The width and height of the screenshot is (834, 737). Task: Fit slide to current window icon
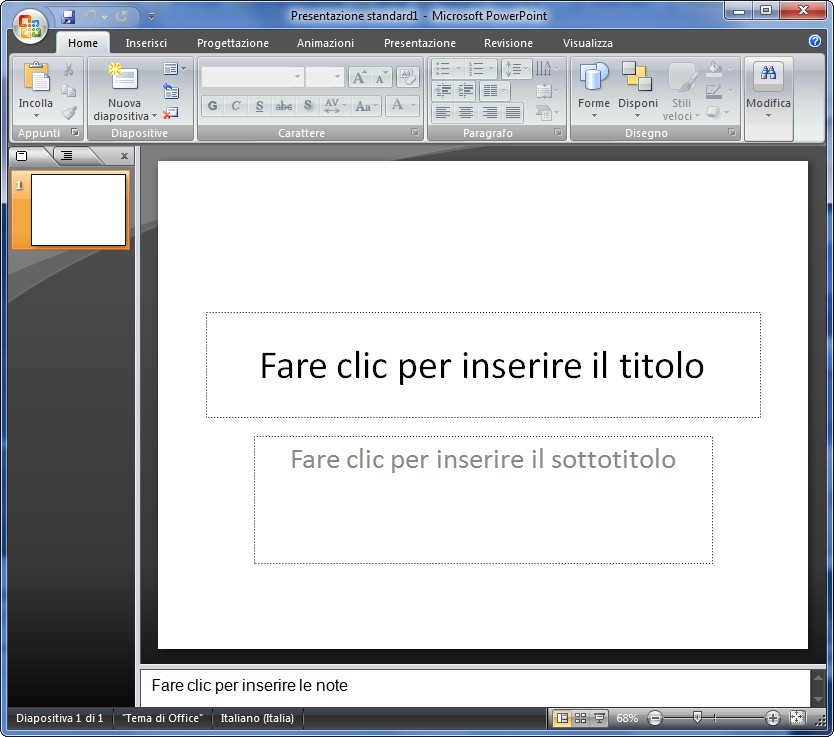coord(797,718)
